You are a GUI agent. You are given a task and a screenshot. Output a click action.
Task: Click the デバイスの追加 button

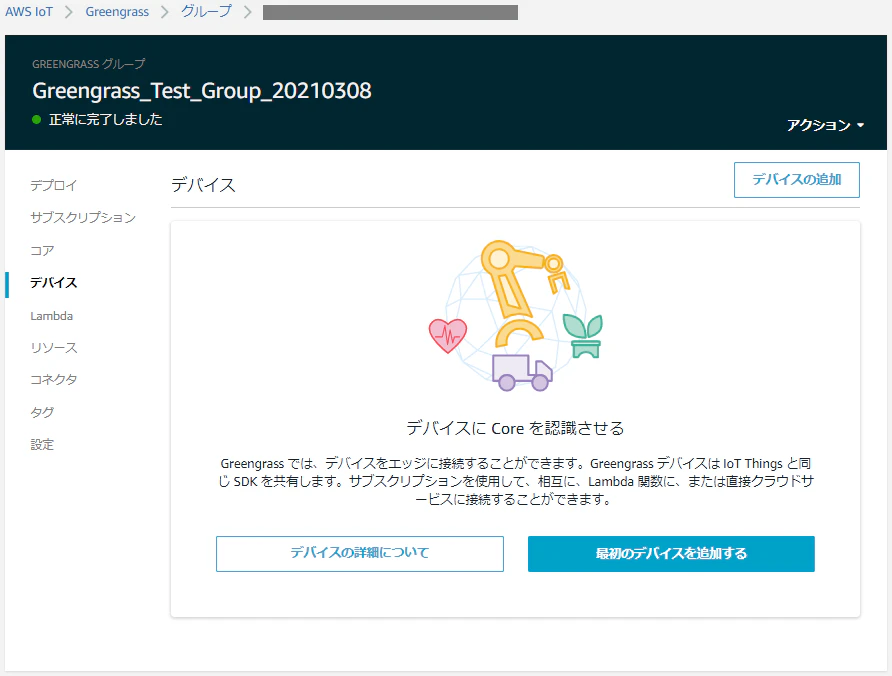pos(796,180)
